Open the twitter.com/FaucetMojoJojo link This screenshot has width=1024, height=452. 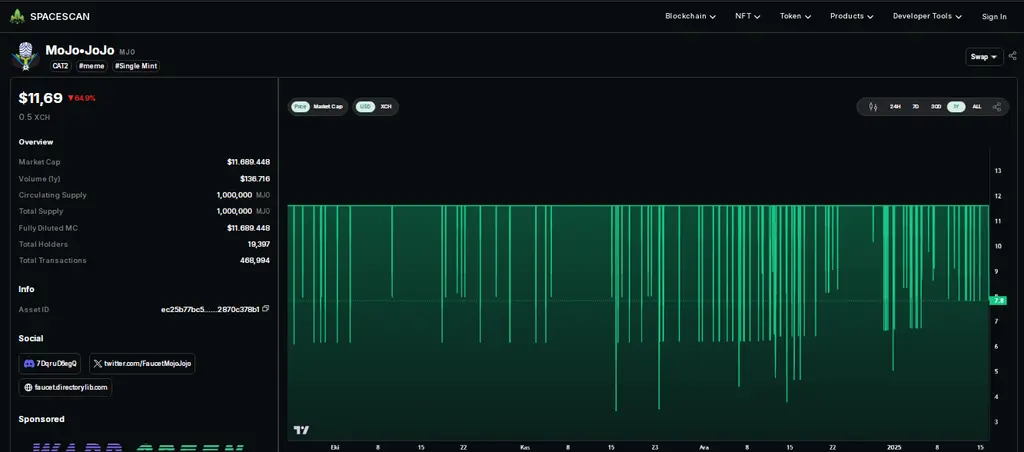pyautogui.click(x=142, y=363)
